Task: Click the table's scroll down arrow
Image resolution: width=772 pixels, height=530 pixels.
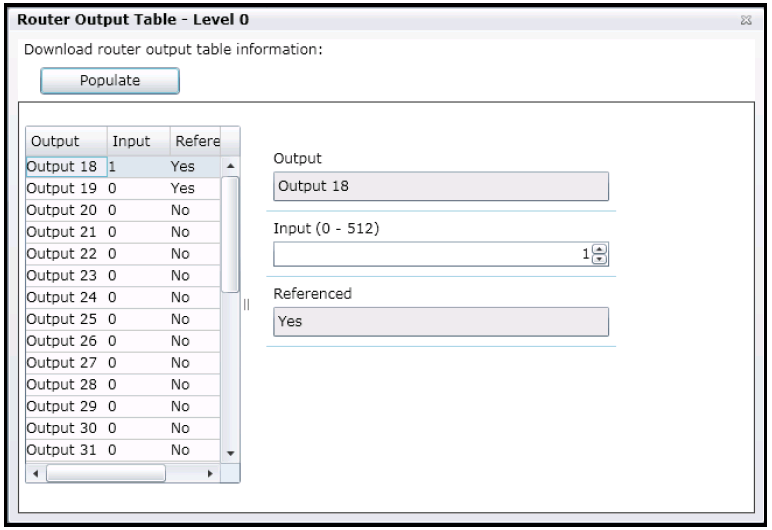Action: [230, 453]
